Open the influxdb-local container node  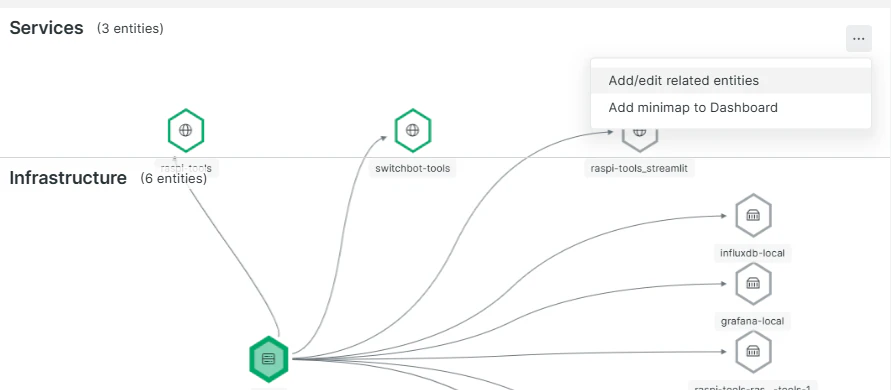pos(753,215)
